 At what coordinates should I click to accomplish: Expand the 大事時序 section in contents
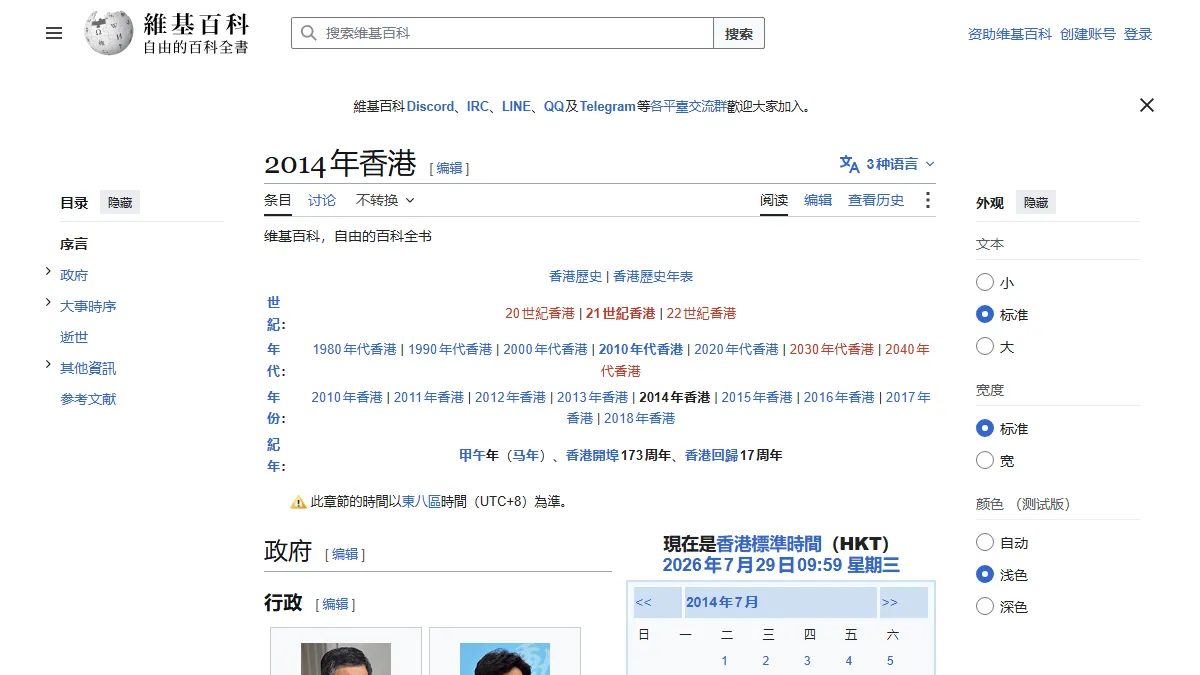tap(48, 302)
